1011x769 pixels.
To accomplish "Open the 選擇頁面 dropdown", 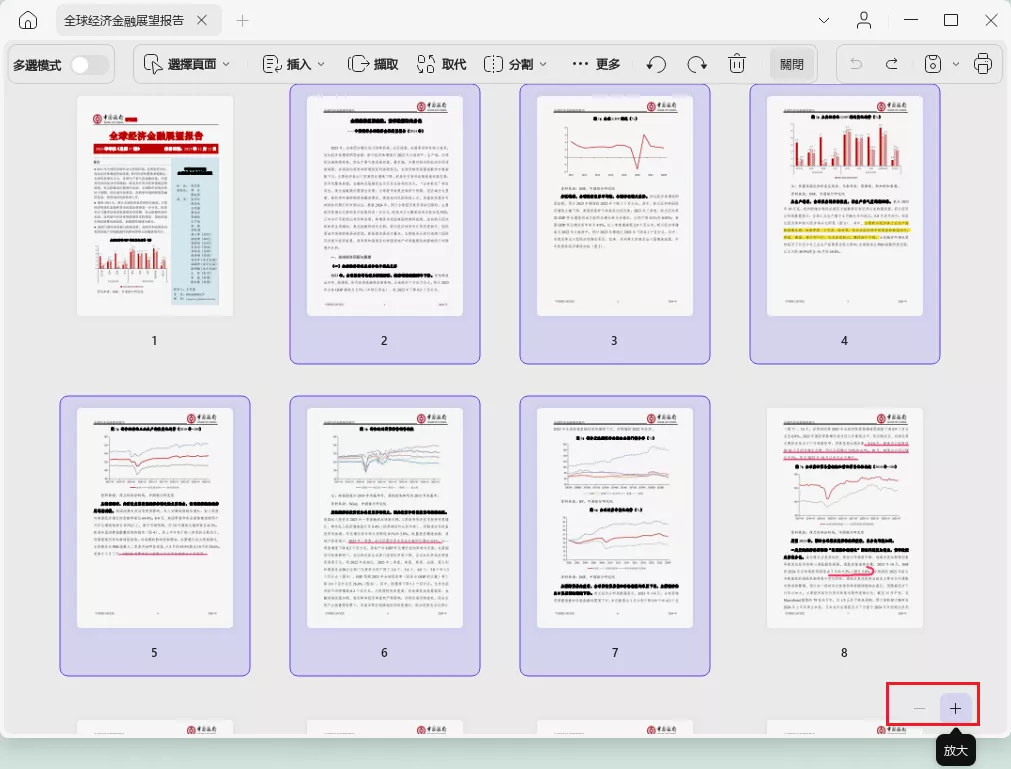I will pos(186,64).
